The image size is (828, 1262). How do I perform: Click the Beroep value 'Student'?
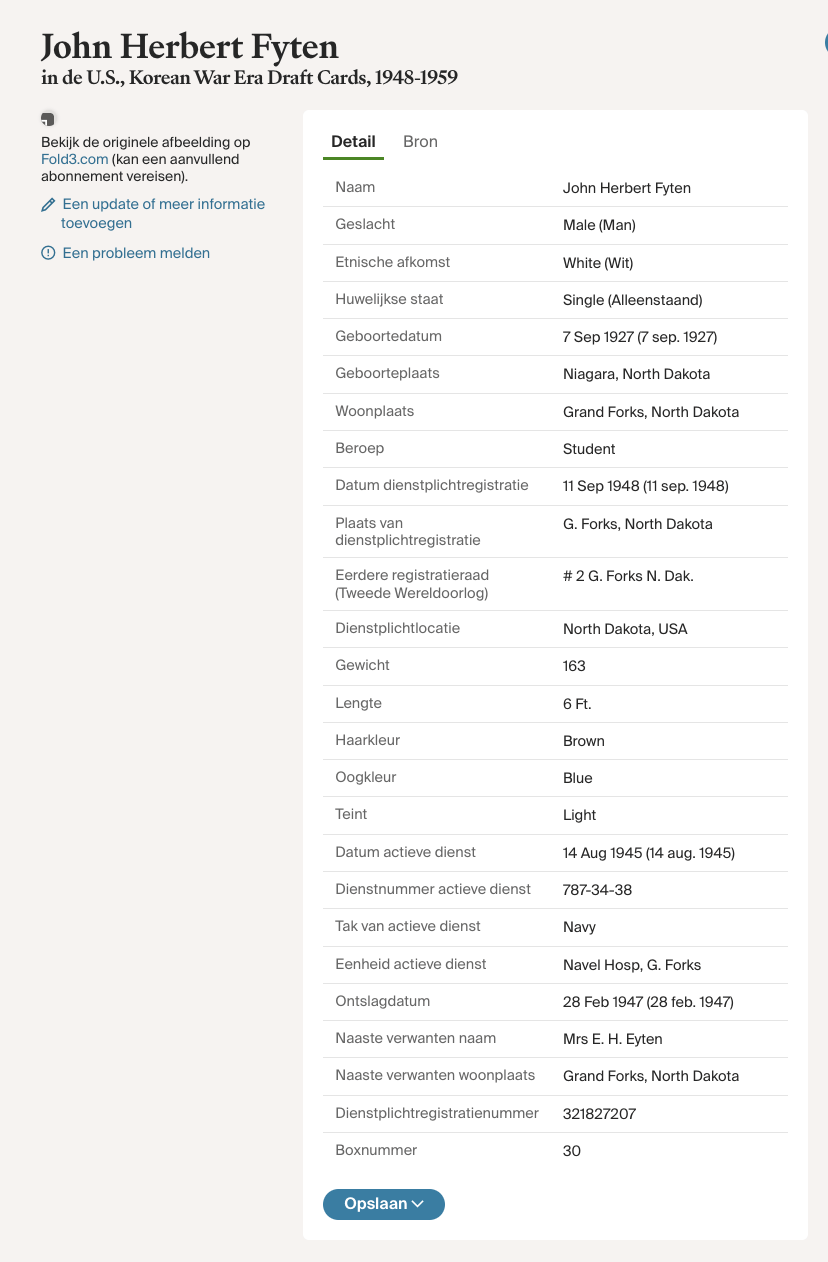pos(589,449)
